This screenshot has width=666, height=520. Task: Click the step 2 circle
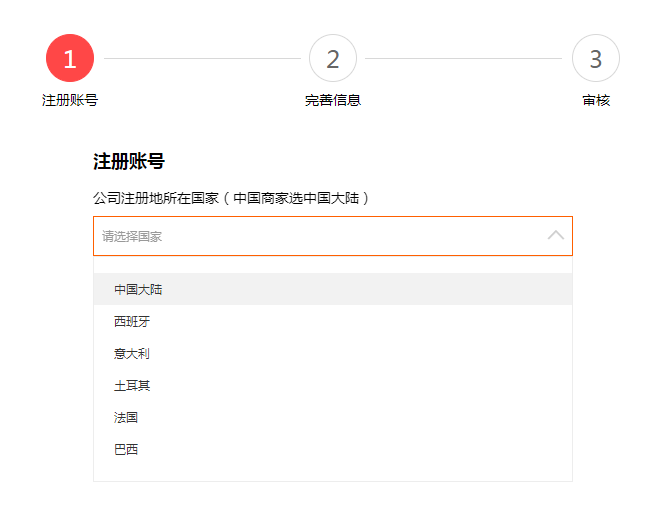[x=333, y=58]
